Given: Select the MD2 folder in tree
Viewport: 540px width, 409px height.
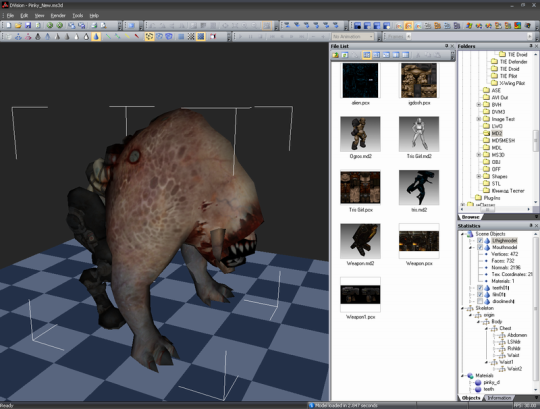Looking at the screenshot, I should pyautogui.click(x=497, y=133).
